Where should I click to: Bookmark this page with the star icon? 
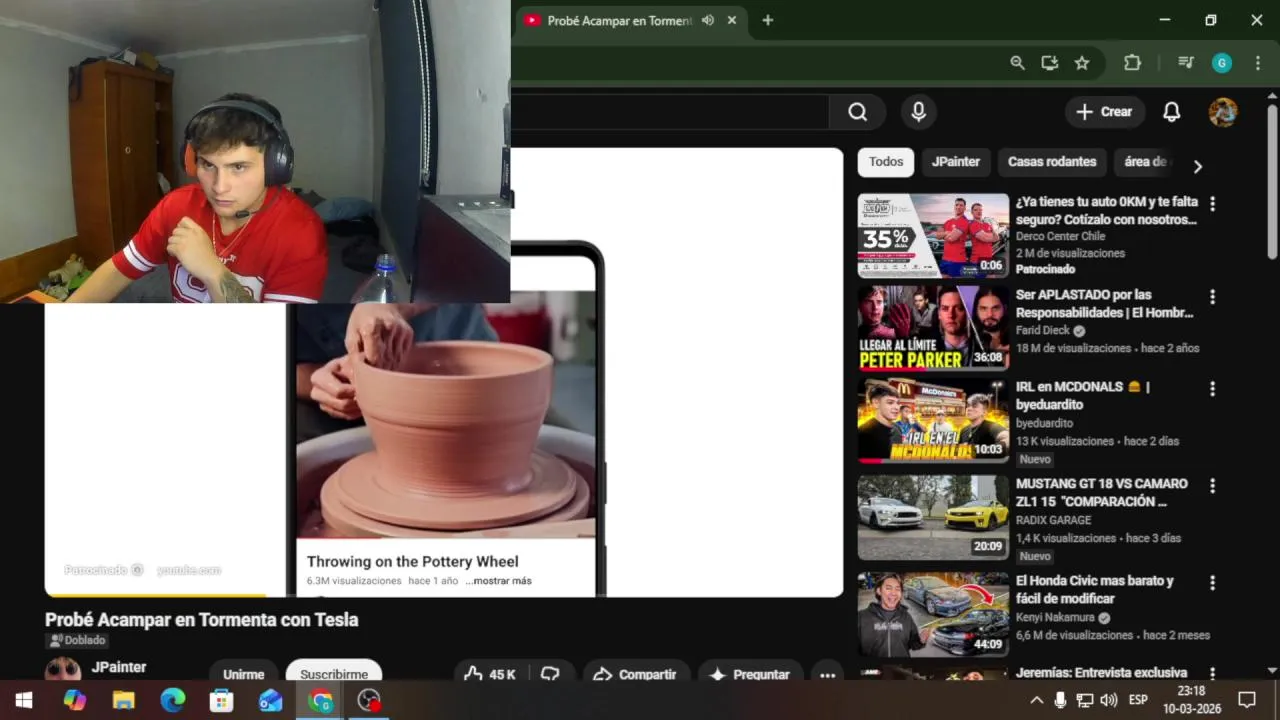pos(1082,63)
